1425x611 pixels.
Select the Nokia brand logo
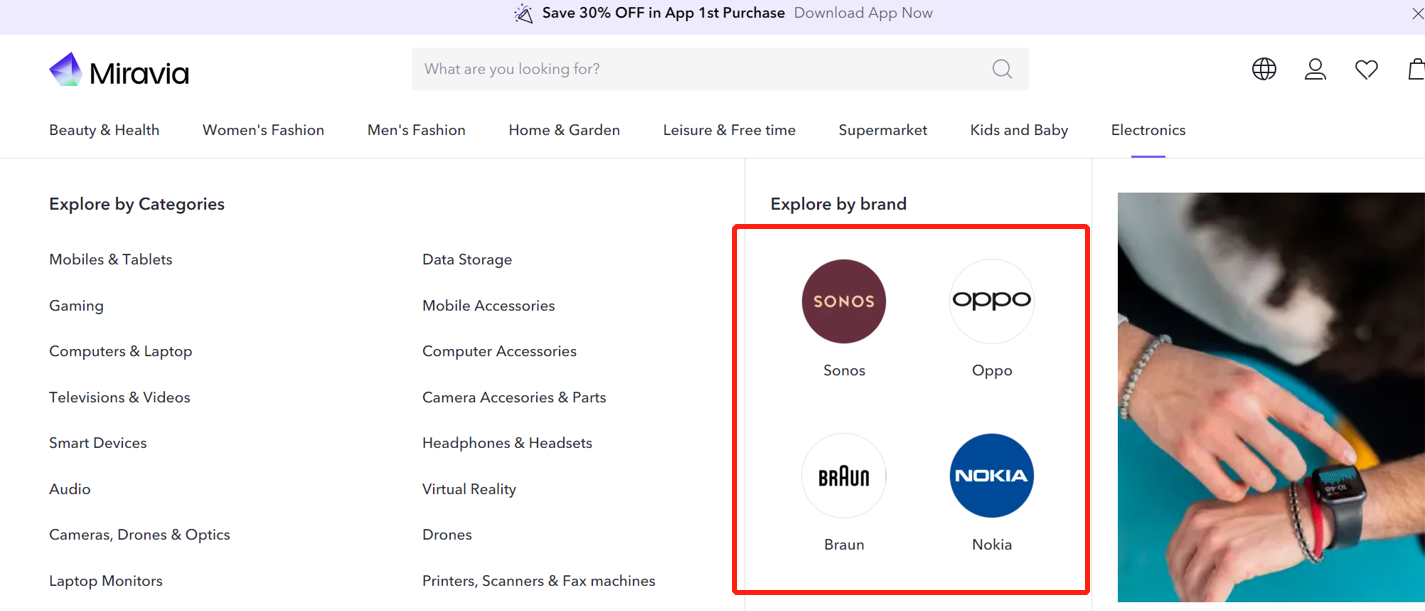991,476
